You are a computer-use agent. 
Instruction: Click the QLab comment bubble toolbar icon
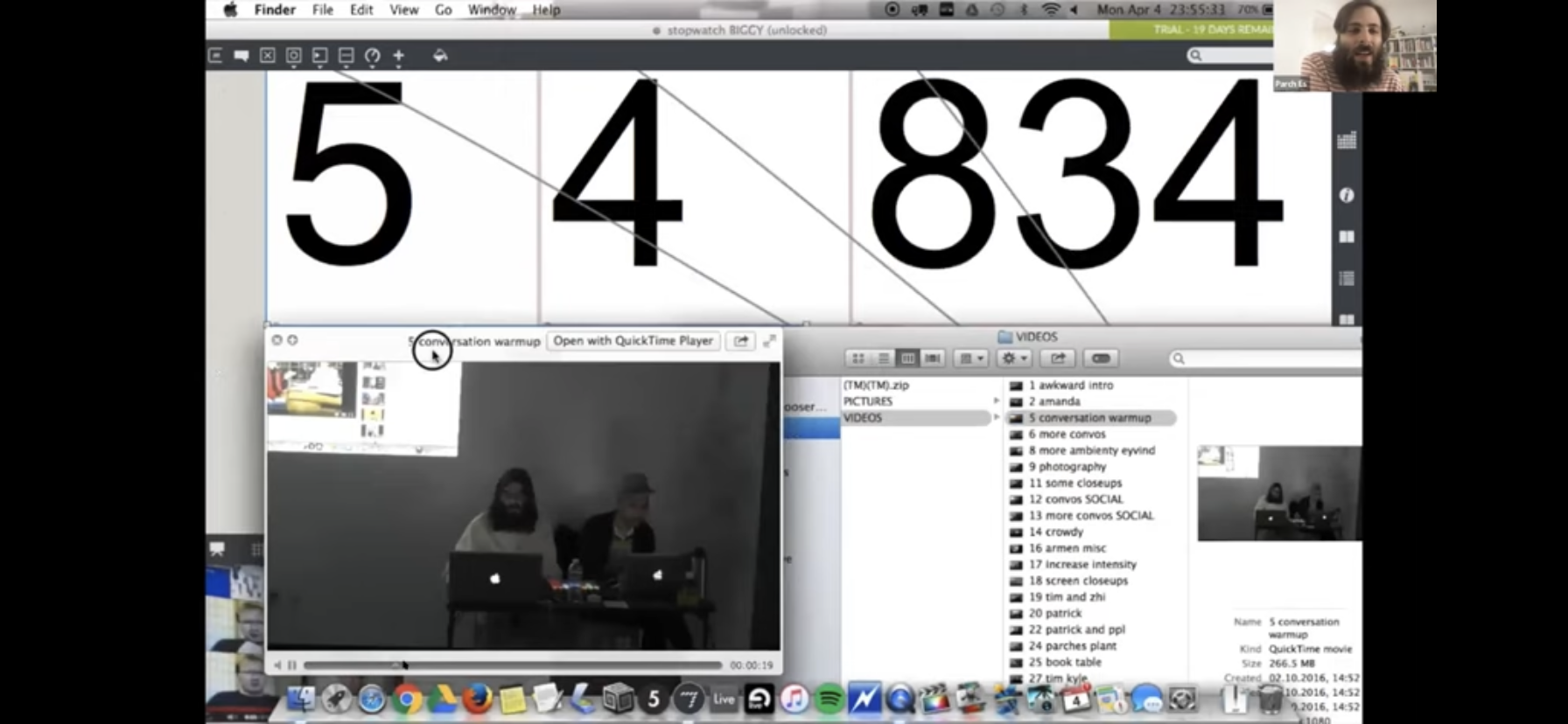tap(241, 55)
